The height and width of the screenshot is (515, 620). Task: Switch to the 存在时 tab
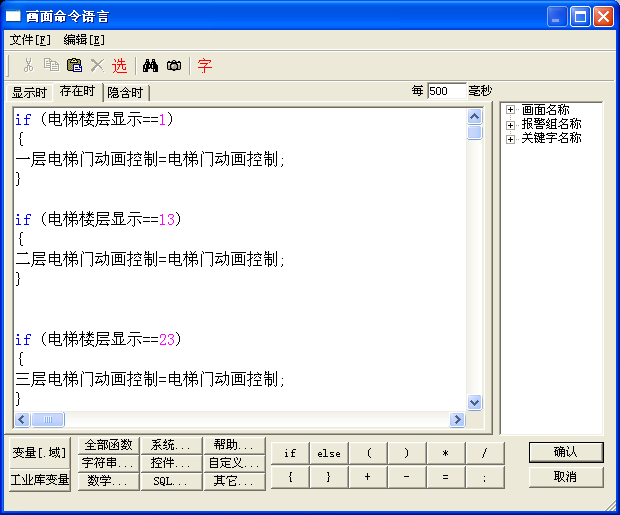click(78, 91)
